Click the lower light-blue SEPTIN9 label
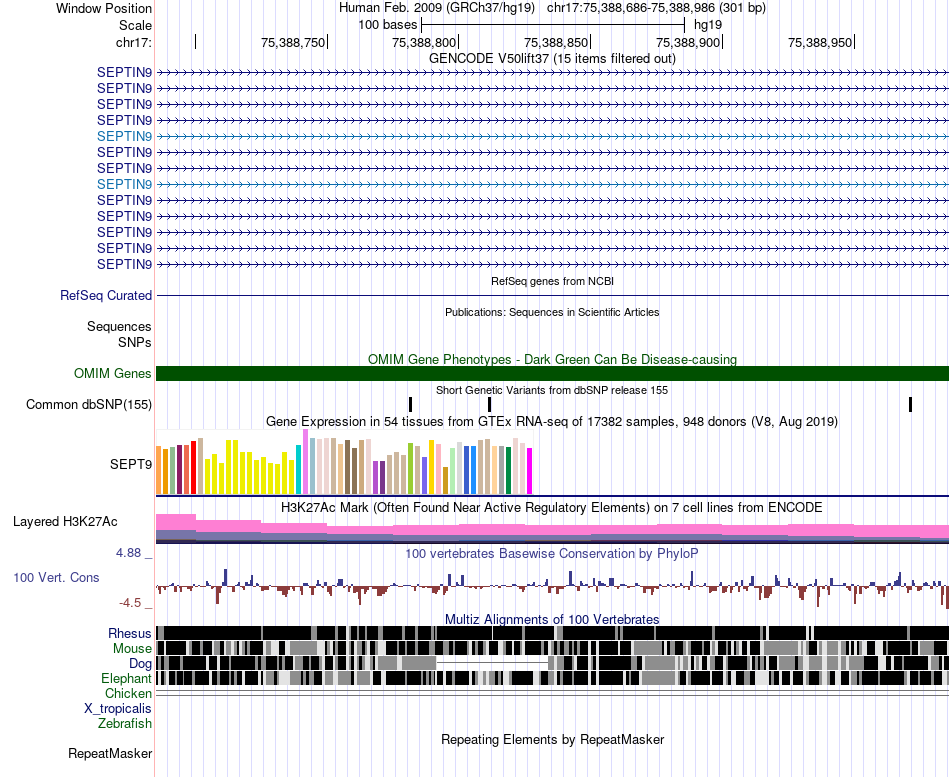950x777 pixels. point(124,184)
